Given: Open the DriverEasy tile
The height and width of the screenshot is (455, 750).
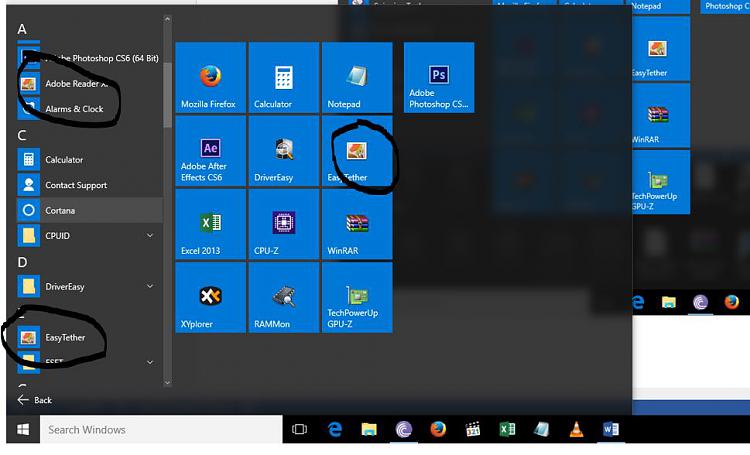Looking at the screenshot, I should coord(284,151).
